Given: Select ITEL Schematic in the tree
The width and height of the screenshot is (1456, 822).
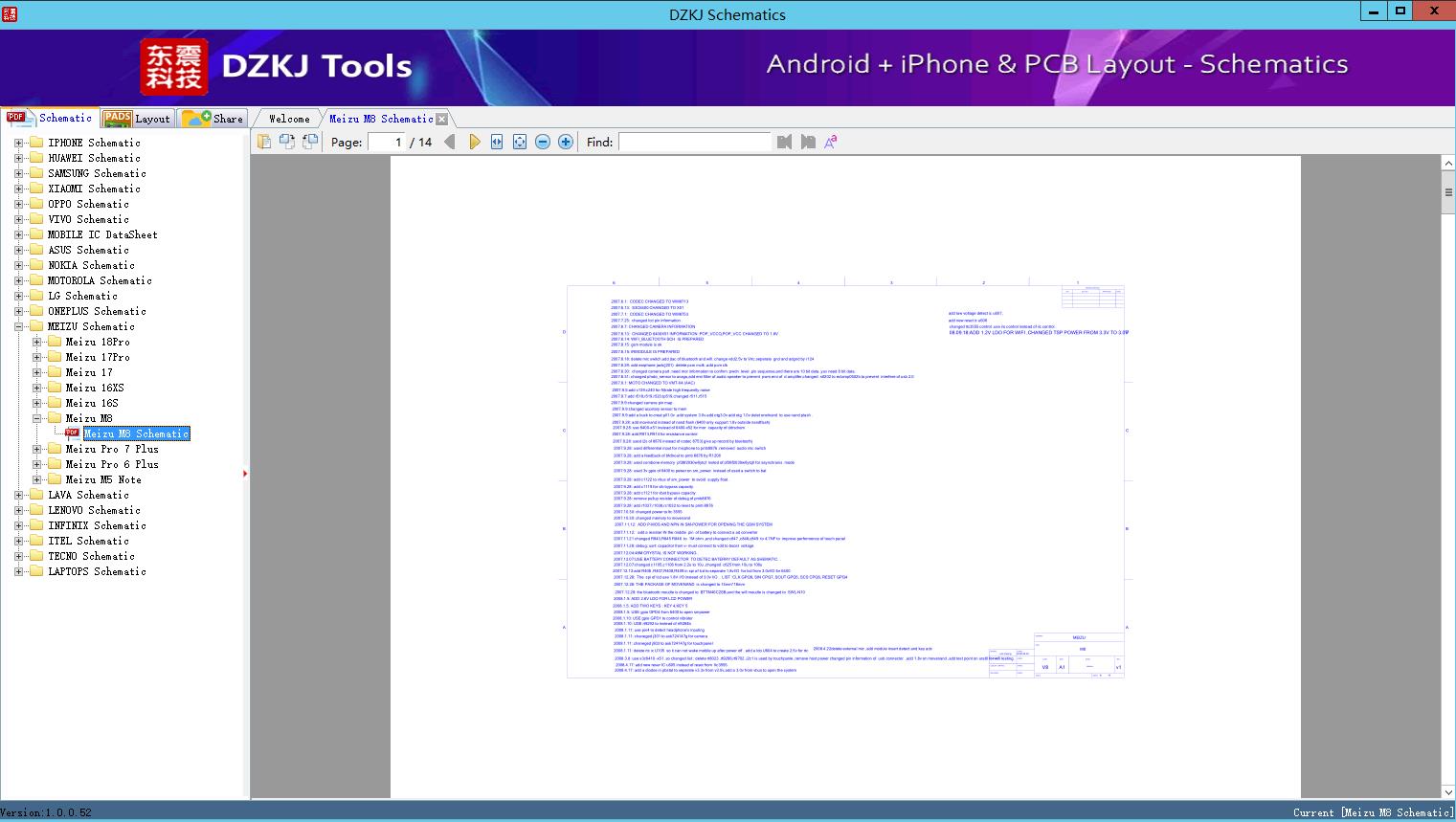Looking at the screenshot, I should click(88, 541).
